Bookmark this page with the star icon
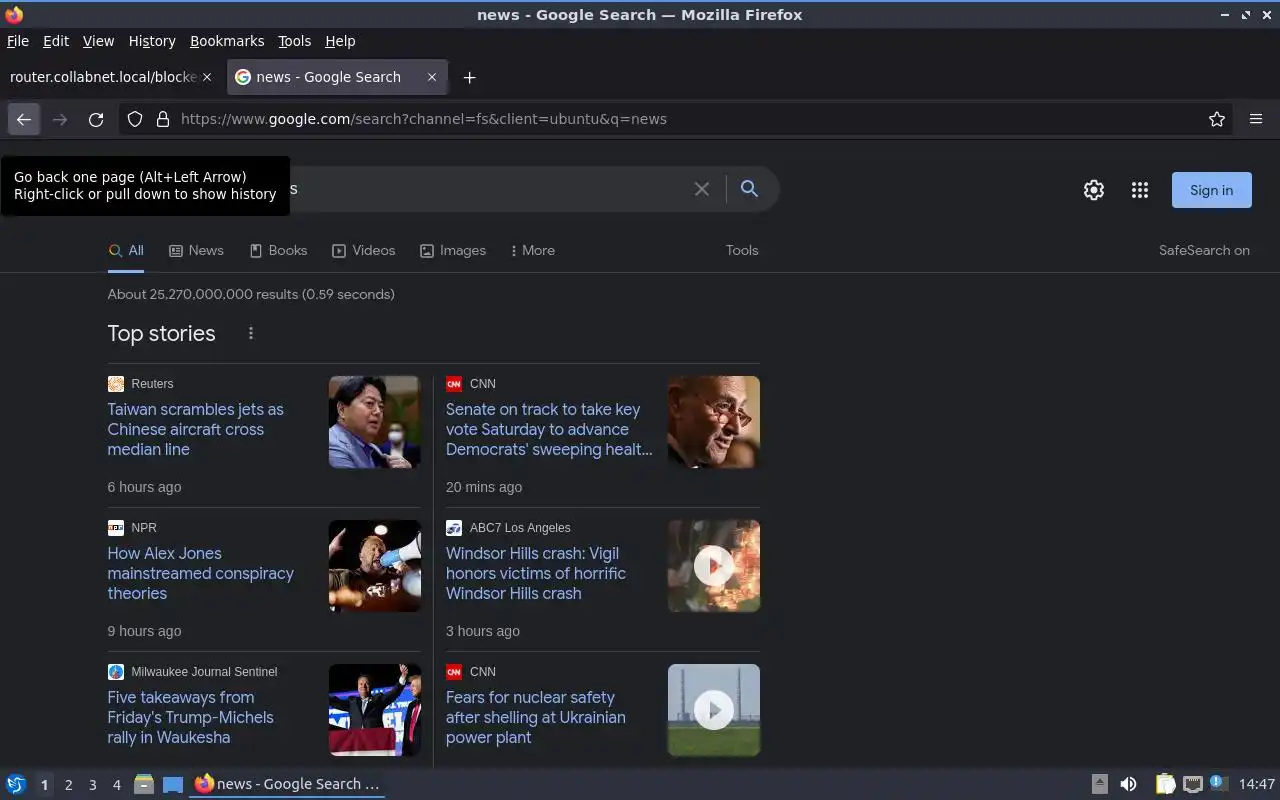 click(1217, 119)
